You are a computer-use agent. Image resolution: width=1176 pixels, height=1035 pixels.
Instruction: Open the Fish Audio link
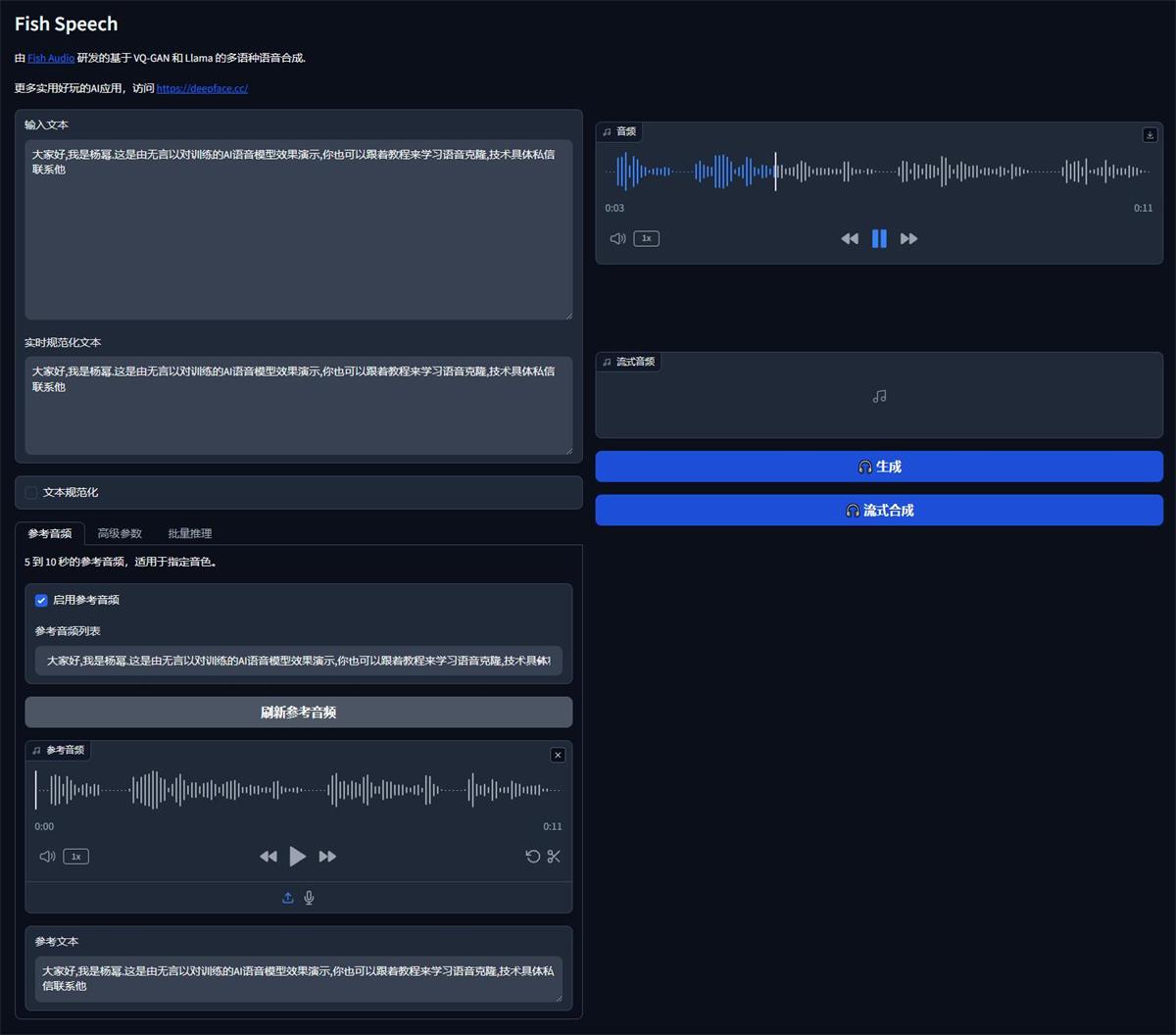click(51, 58)
